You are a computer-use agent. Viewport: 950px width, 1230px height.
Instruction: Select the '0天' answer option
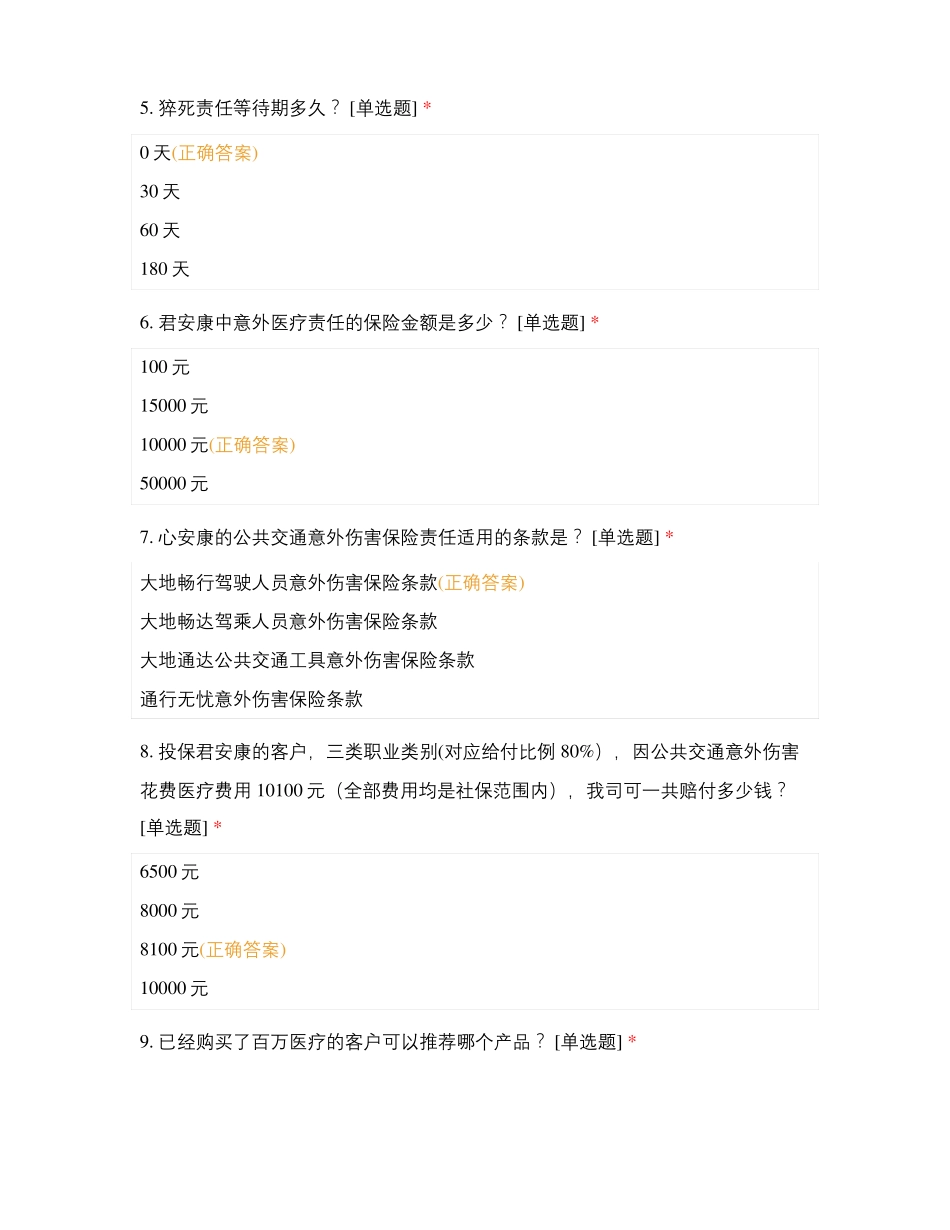click(x=156, y=153)
